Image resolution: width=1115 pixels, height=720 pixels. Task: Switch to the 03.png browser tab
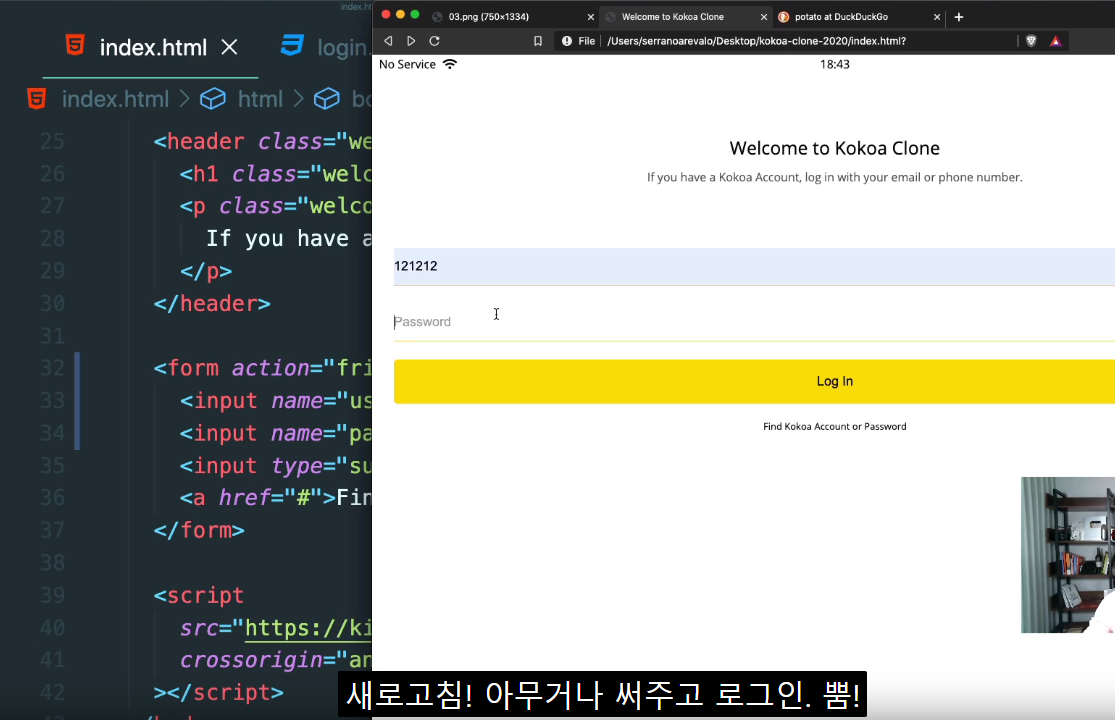tap(512, 17)
